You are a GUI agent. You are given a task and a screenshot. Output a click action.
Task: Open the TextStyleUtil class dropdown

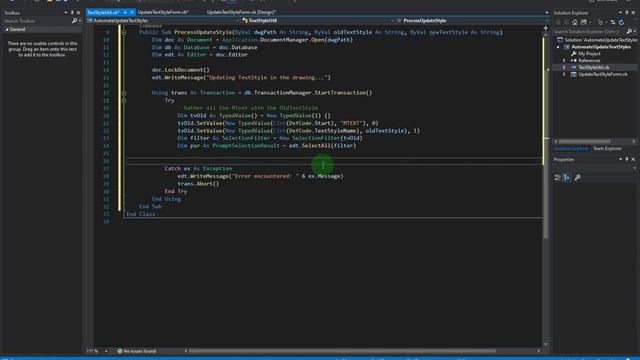pos(393,20)
